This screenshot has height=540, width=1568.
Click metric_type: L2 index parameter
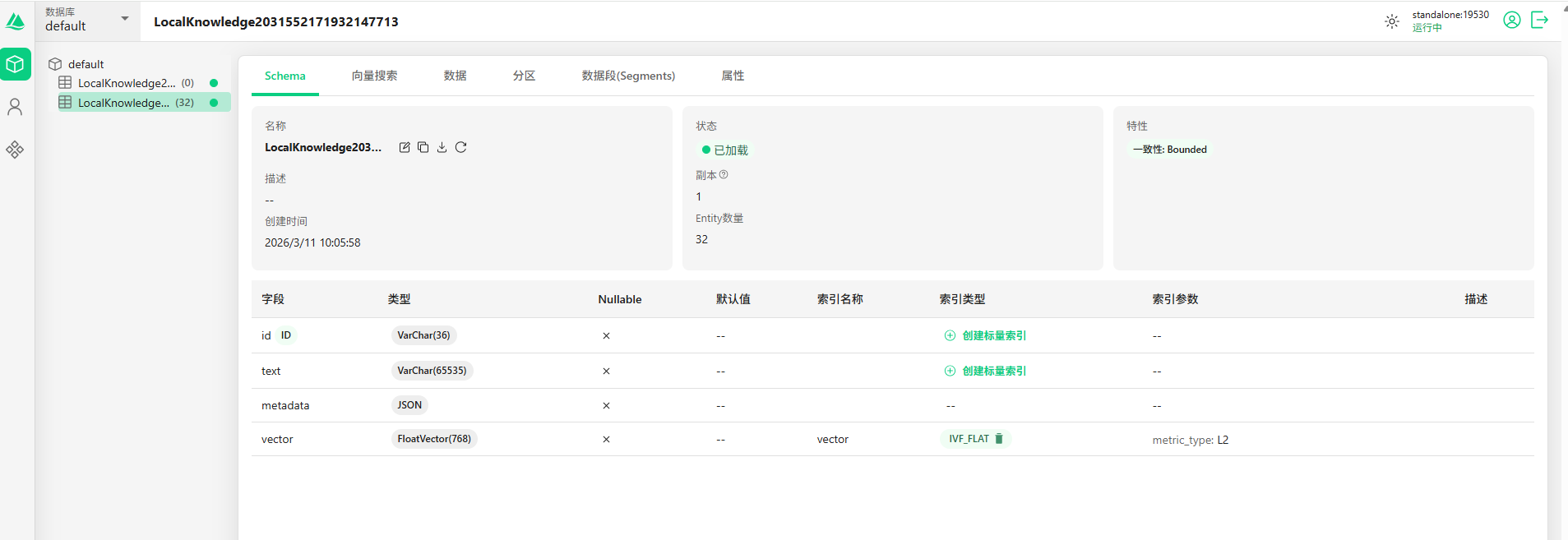click(1191, 440)
